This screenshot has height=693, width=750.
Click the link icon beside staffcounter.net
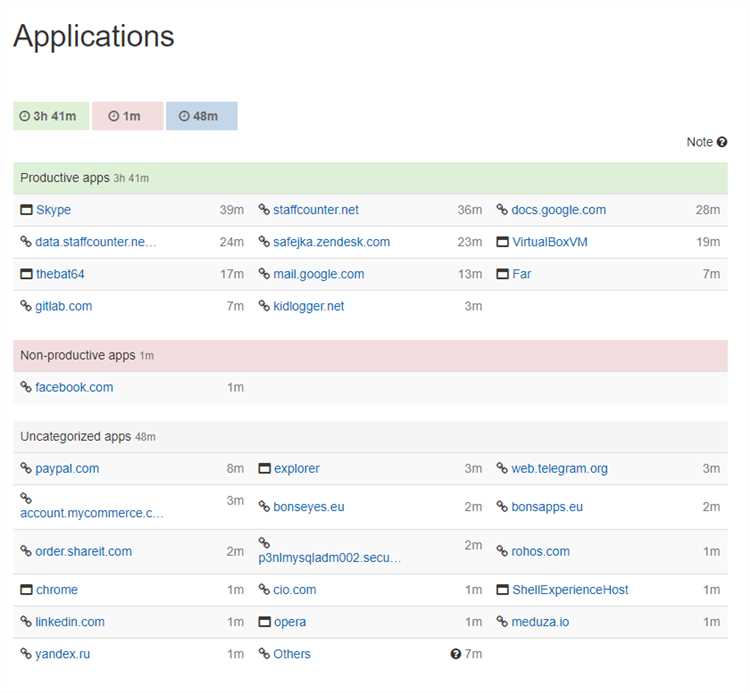click(264, 209)
